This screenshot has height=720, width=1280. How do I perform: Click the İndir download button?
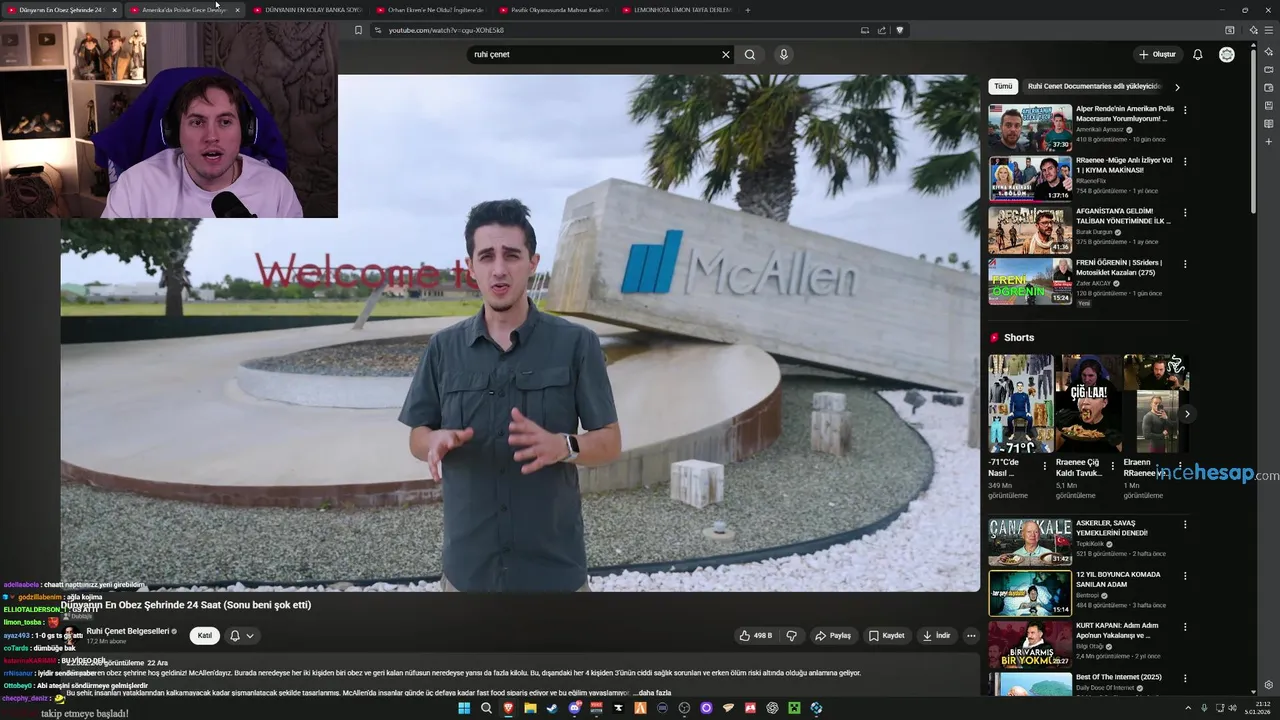(x=937, y=635)
